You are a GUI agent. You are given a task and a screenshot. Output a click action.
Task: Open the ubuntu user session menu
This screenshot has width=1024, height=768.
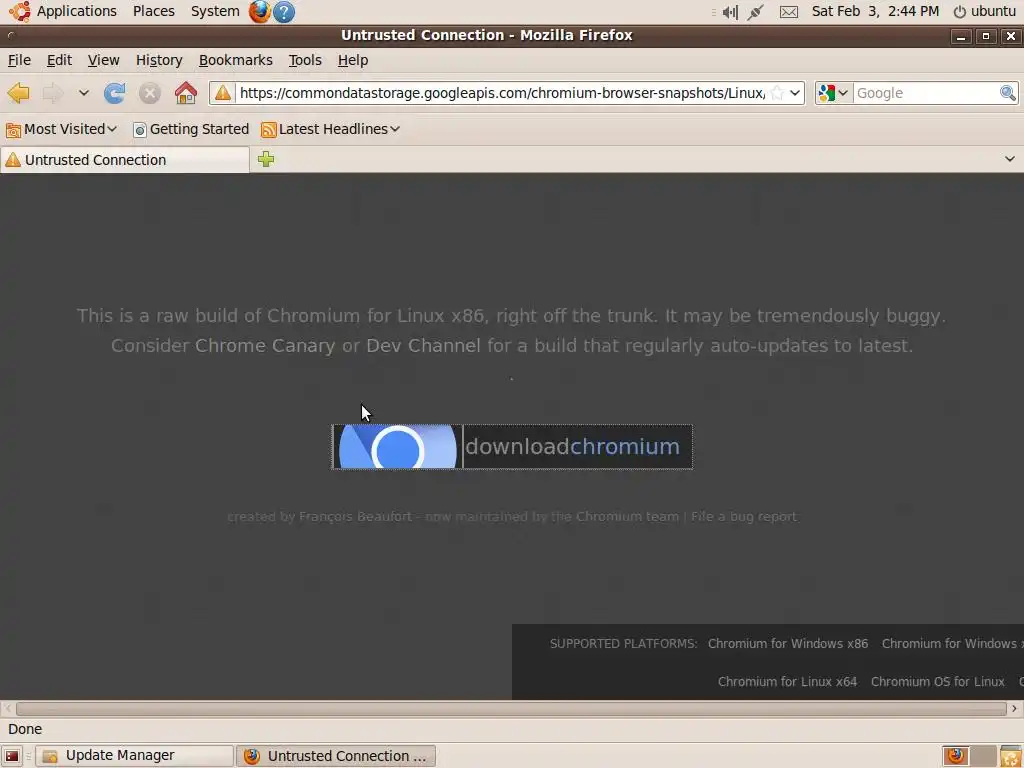coord(985,11)
